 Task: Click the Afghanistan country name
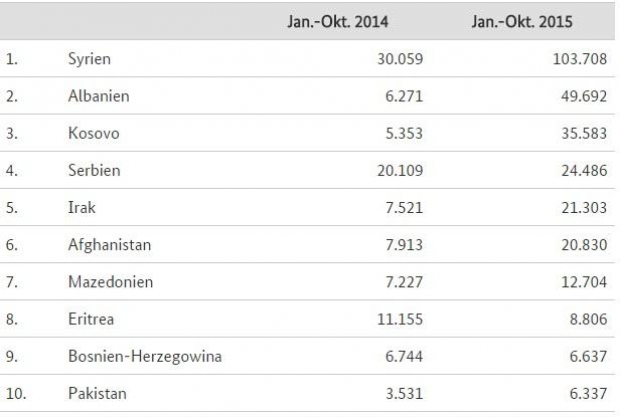point(109,244)
